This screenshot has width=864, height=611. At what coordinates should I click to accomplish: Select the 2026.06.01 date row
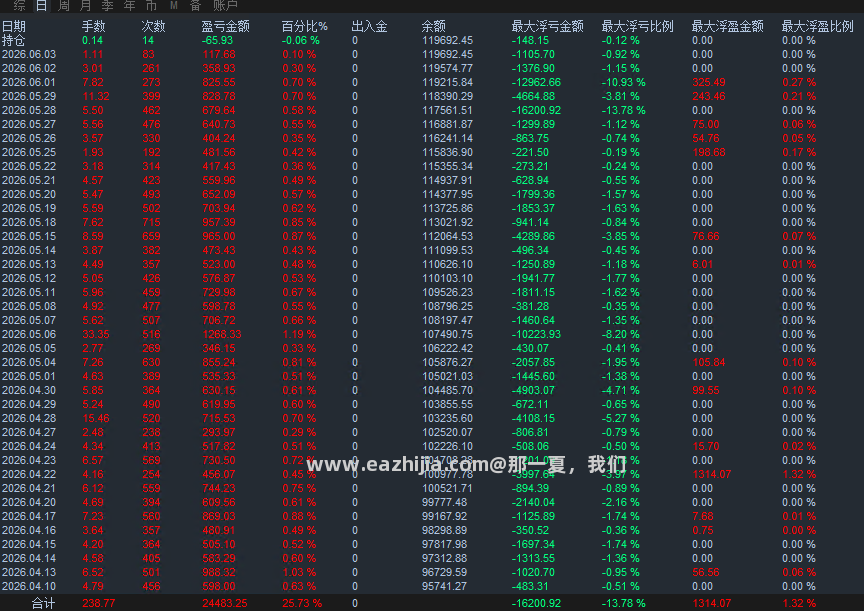tap(29, 82)
